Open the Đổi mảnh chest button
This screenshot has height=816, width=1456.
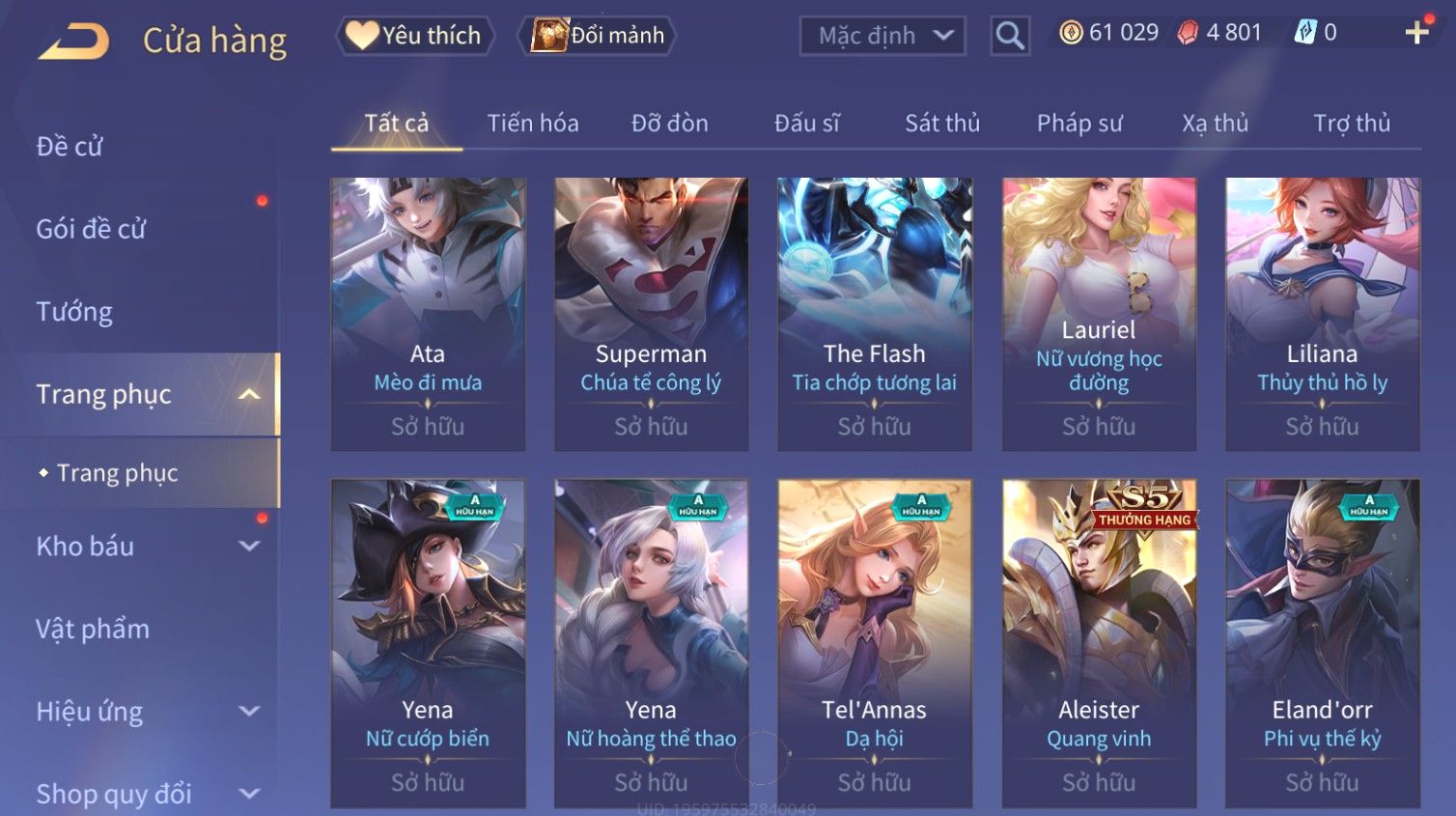point(598,36)
